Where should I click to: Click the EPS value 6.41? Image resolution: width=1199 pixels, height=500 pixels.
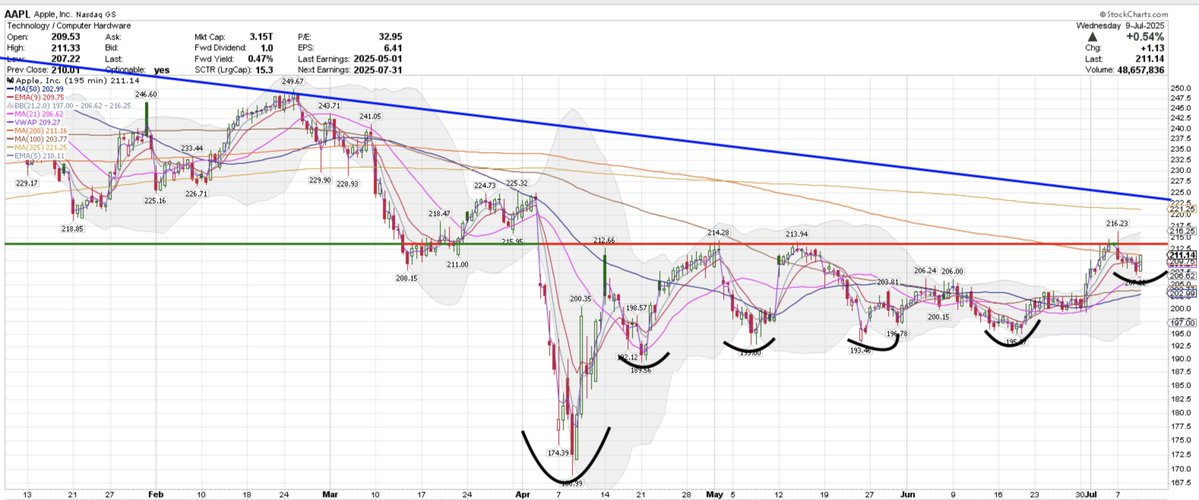coord(392,47)
